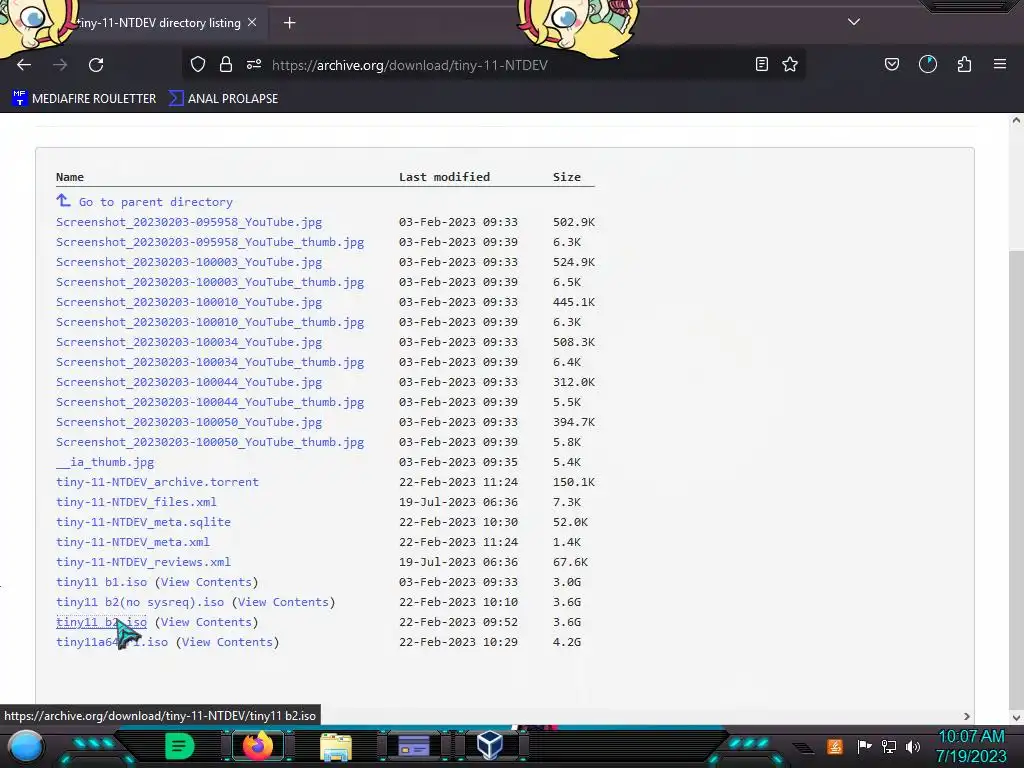Open the volume speaker tray icon
Viewport: 1024px width, 768px height.
pos(913,746)
